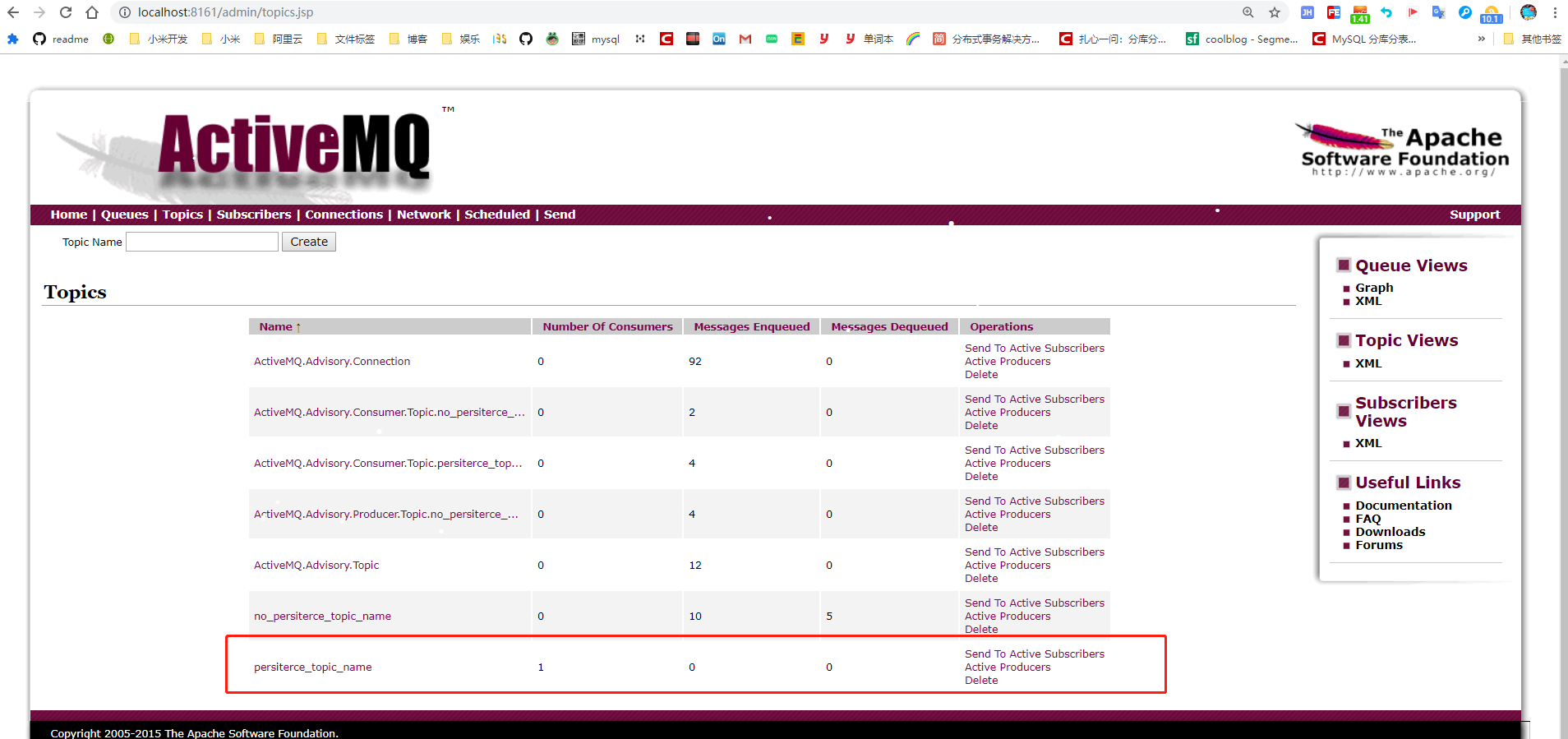
Task: Open the Downloads useful link
Action: click(1390, 532)
